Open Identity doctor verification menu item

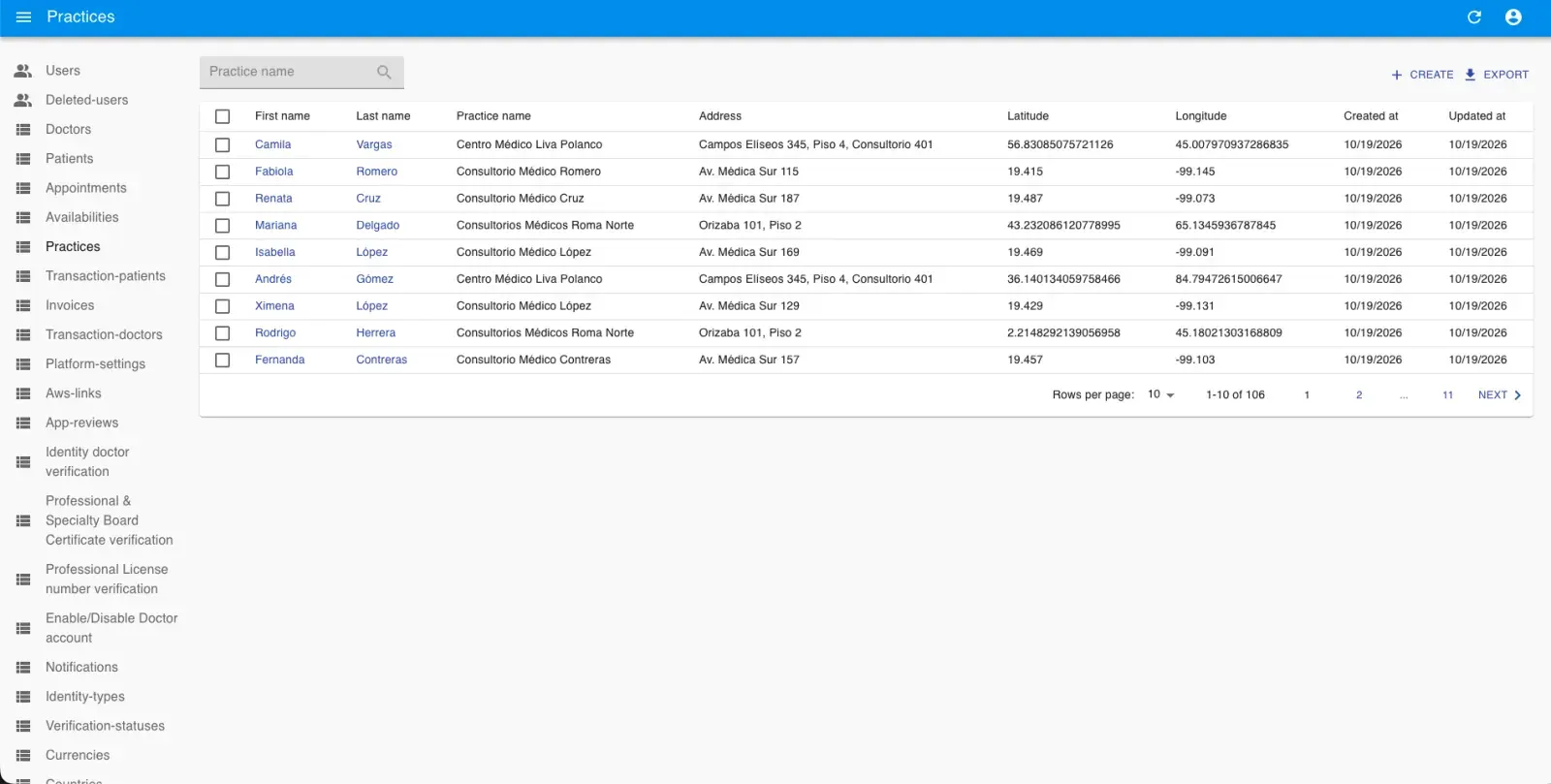87,462
